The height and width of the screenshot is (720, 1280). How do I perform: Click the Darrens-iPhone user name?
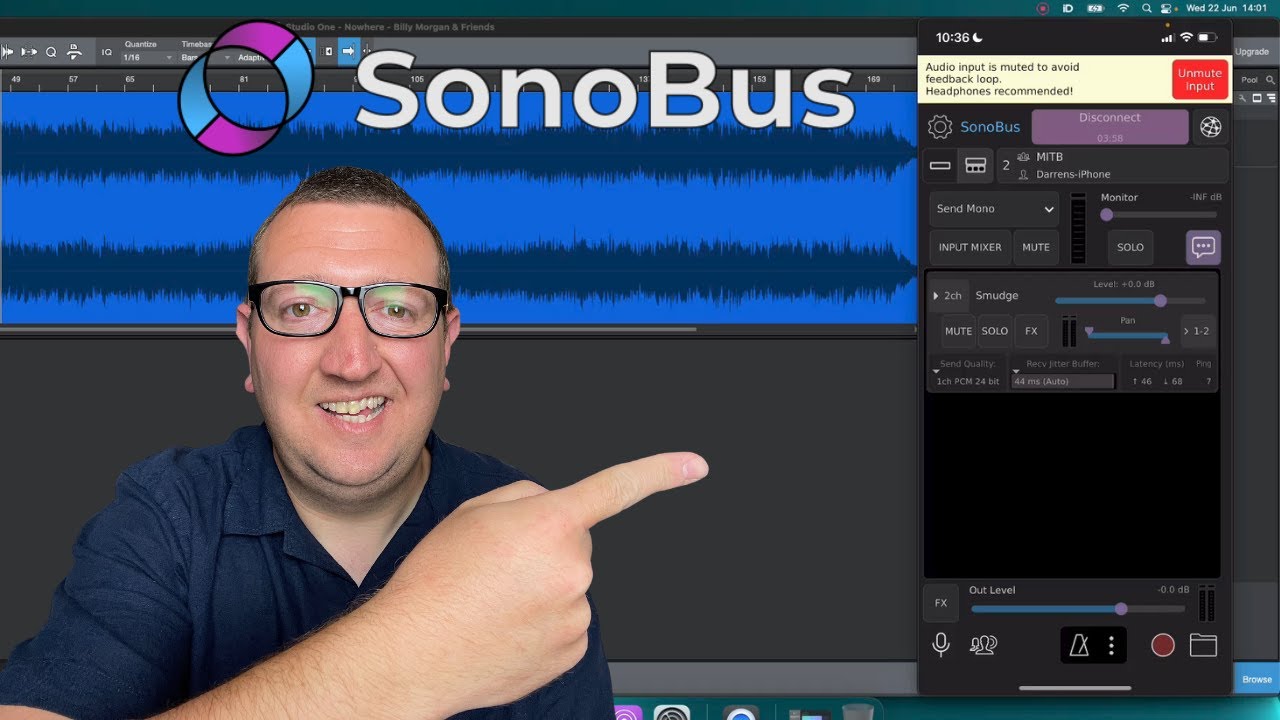tap(1072, 174)
